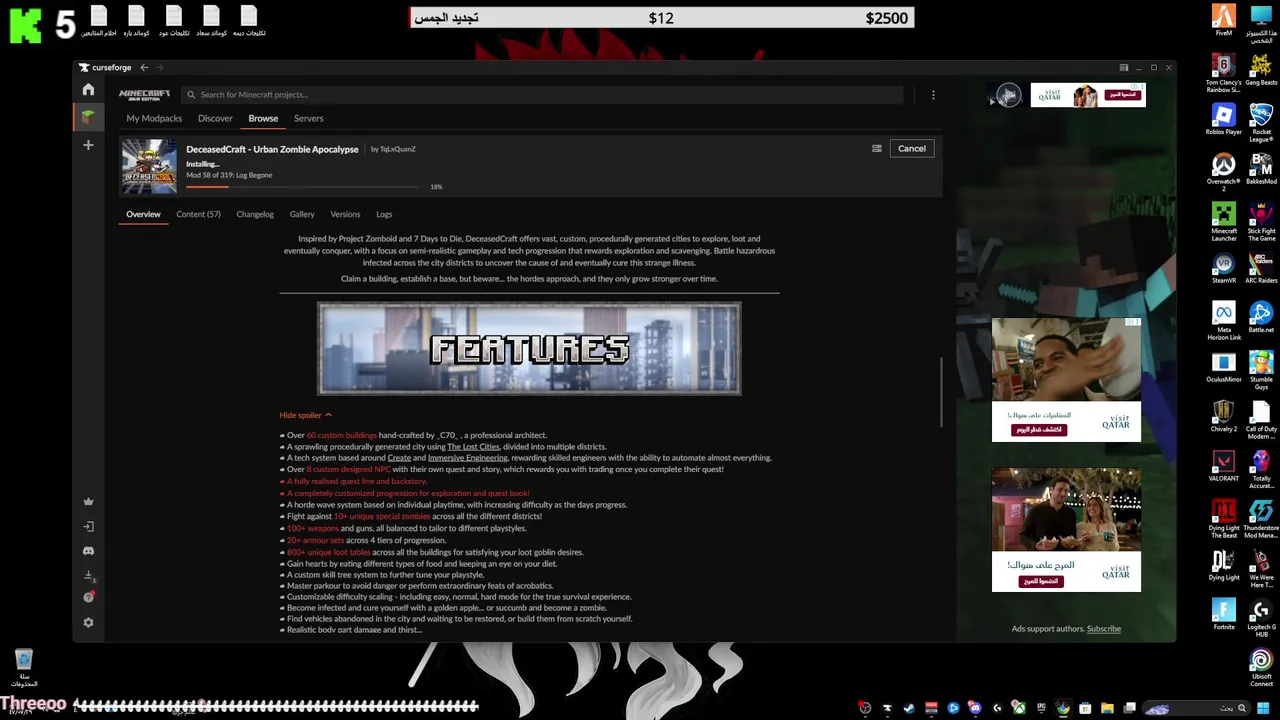Select the Overview tab
1280x720 pixels.
click(143, 214)
